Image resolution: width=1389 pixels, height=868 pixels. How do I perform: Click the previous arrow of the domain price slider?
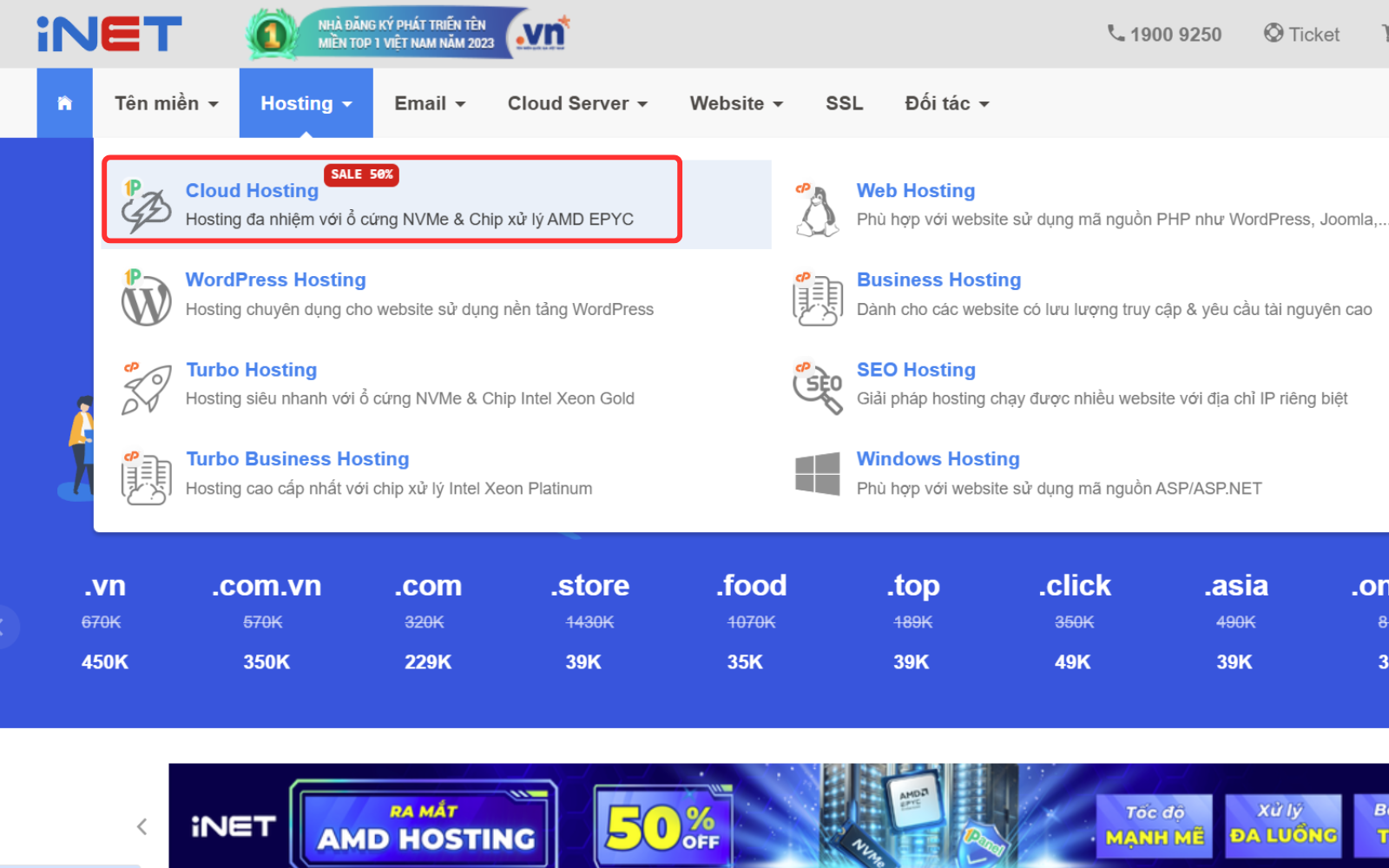click(x=3, y=626)
